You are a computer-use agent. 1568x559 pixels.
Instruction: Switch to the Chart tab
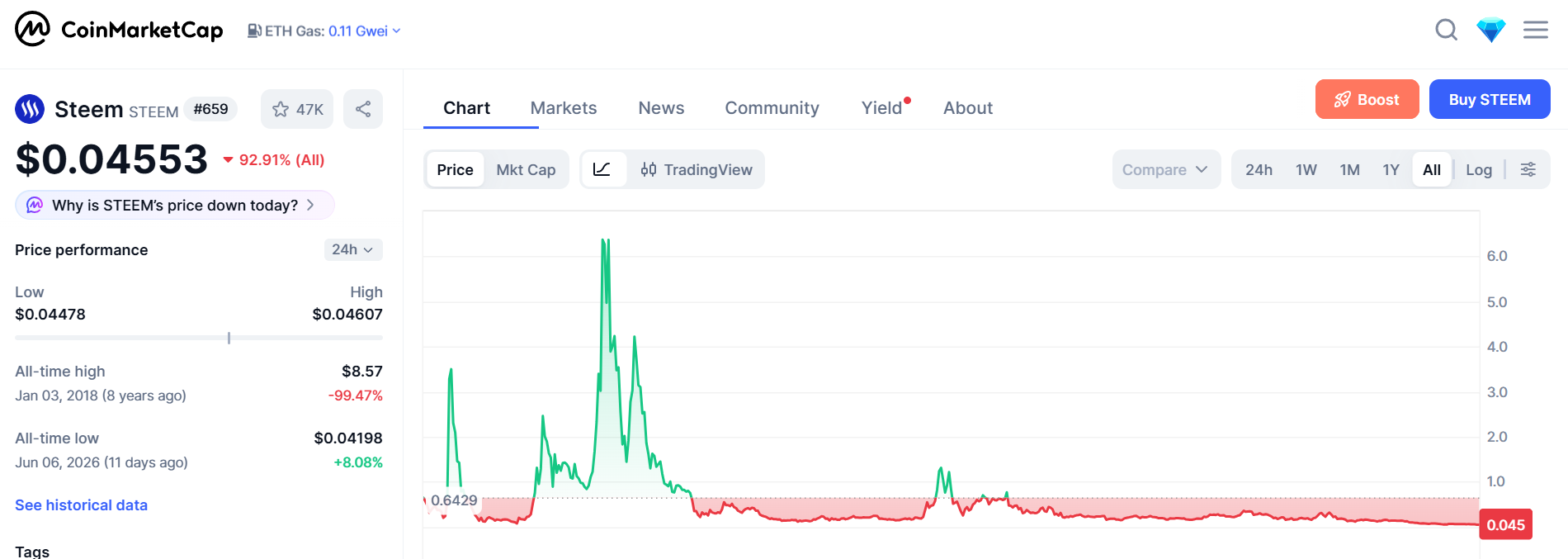(466, 108)
